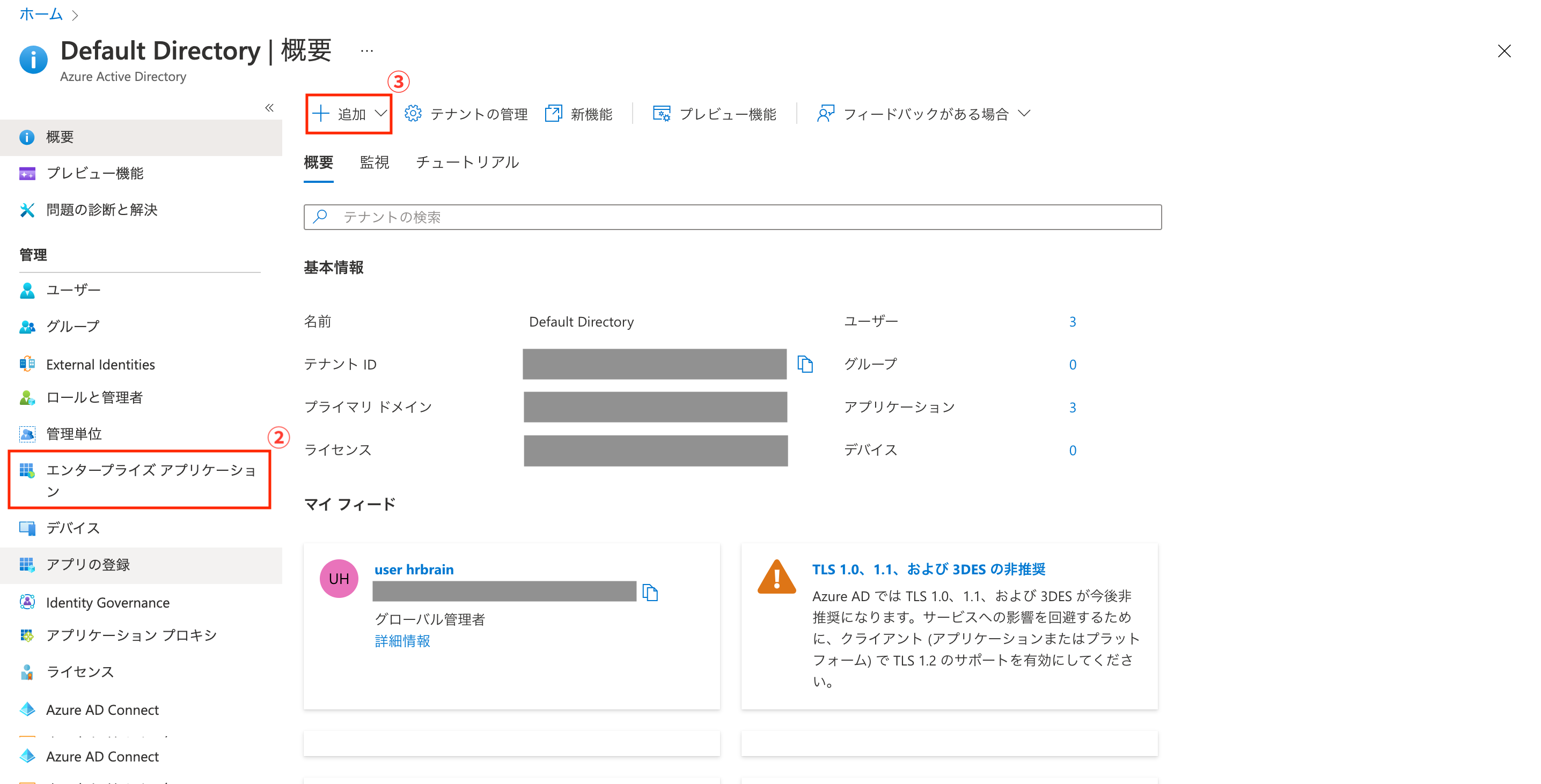1541x784 pixels.
Task: Click the ユーザー text in the sidebar
Action: (74, 290)
